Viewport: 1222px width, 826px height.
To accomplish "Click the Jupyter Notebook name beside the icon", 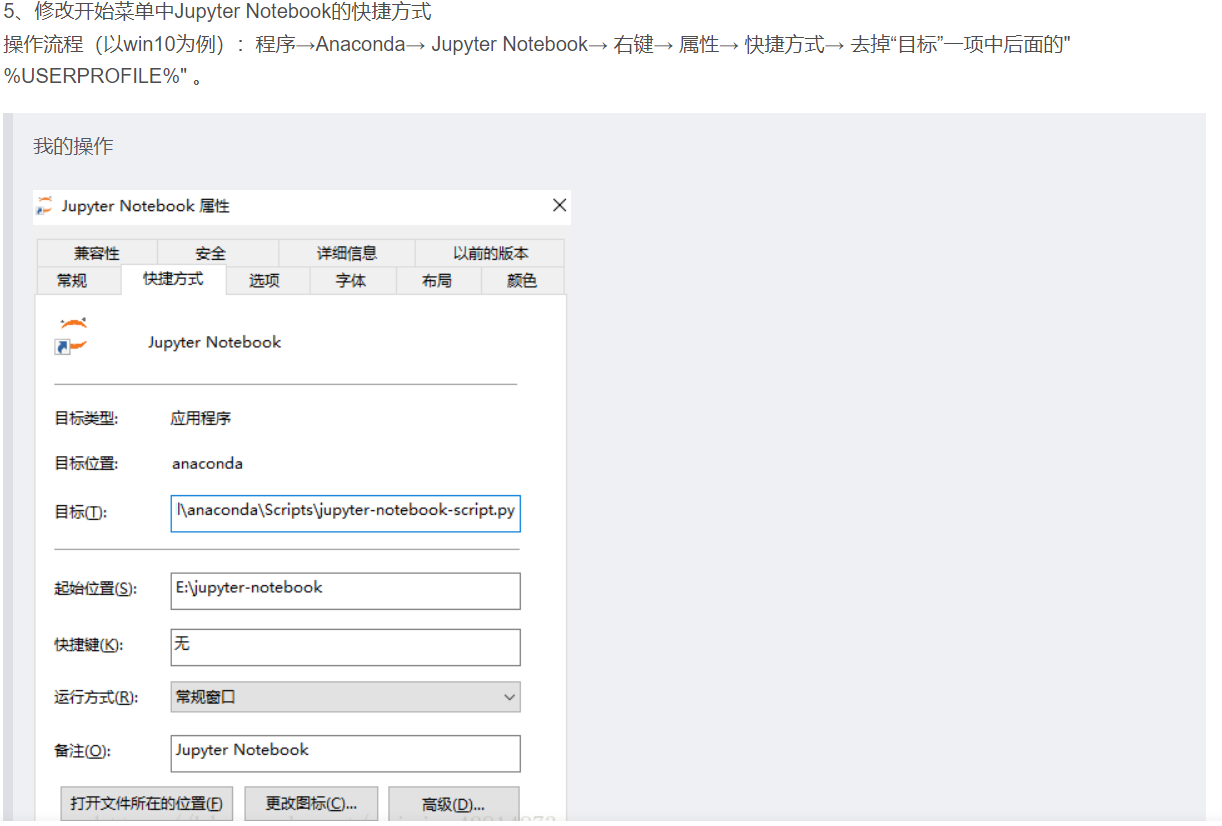I will (214, 342).
